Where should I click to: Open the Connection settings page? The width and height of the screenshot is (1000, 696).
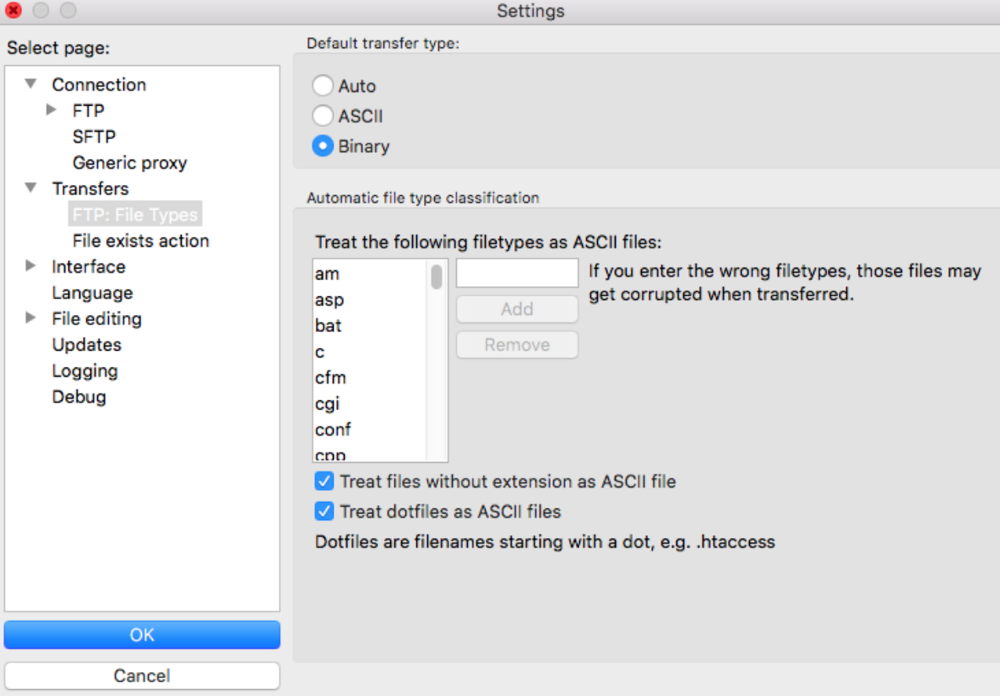pos(99,84)
